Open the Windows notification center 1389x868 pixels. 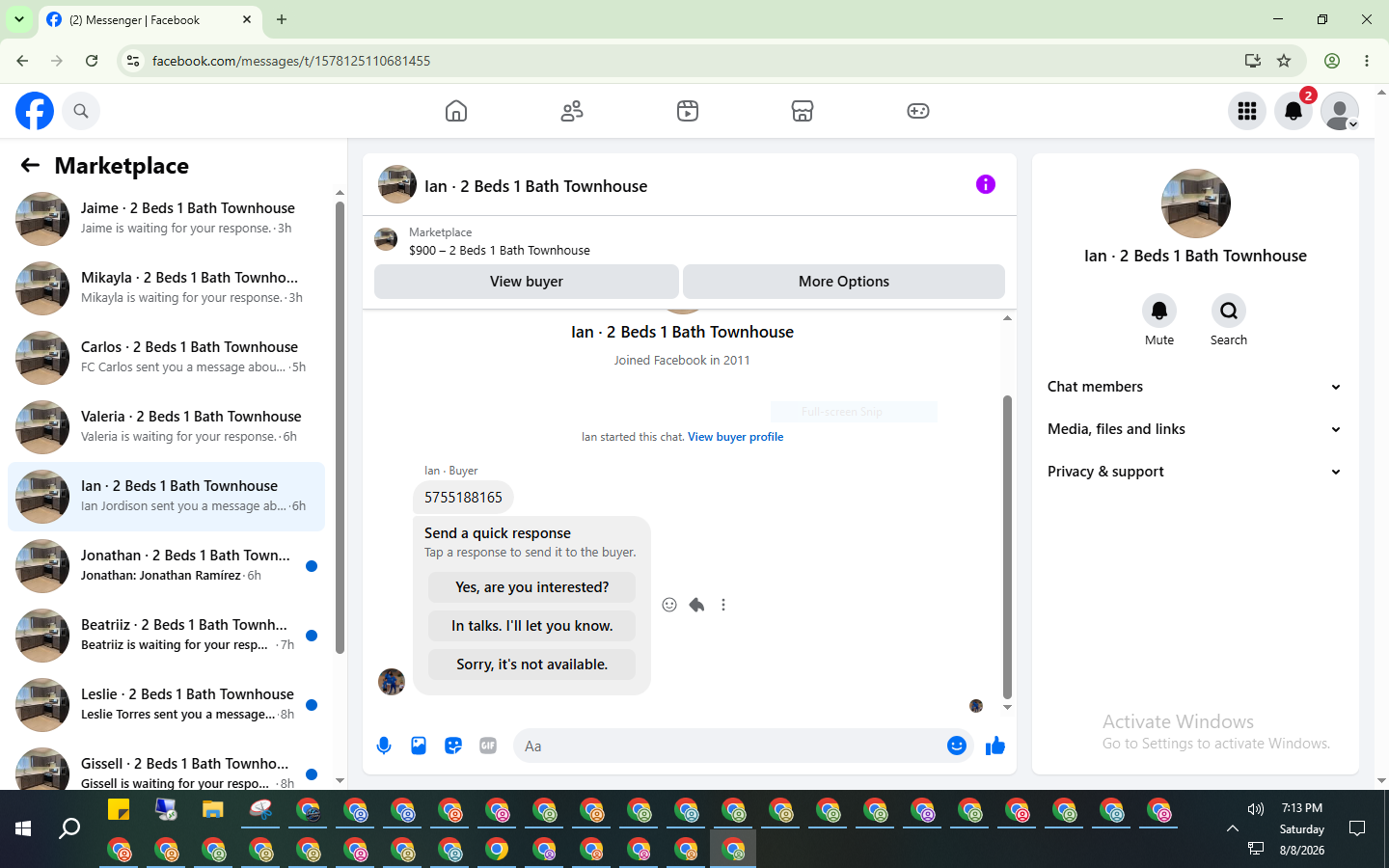pyautogui.click(x=1357, y=828)
